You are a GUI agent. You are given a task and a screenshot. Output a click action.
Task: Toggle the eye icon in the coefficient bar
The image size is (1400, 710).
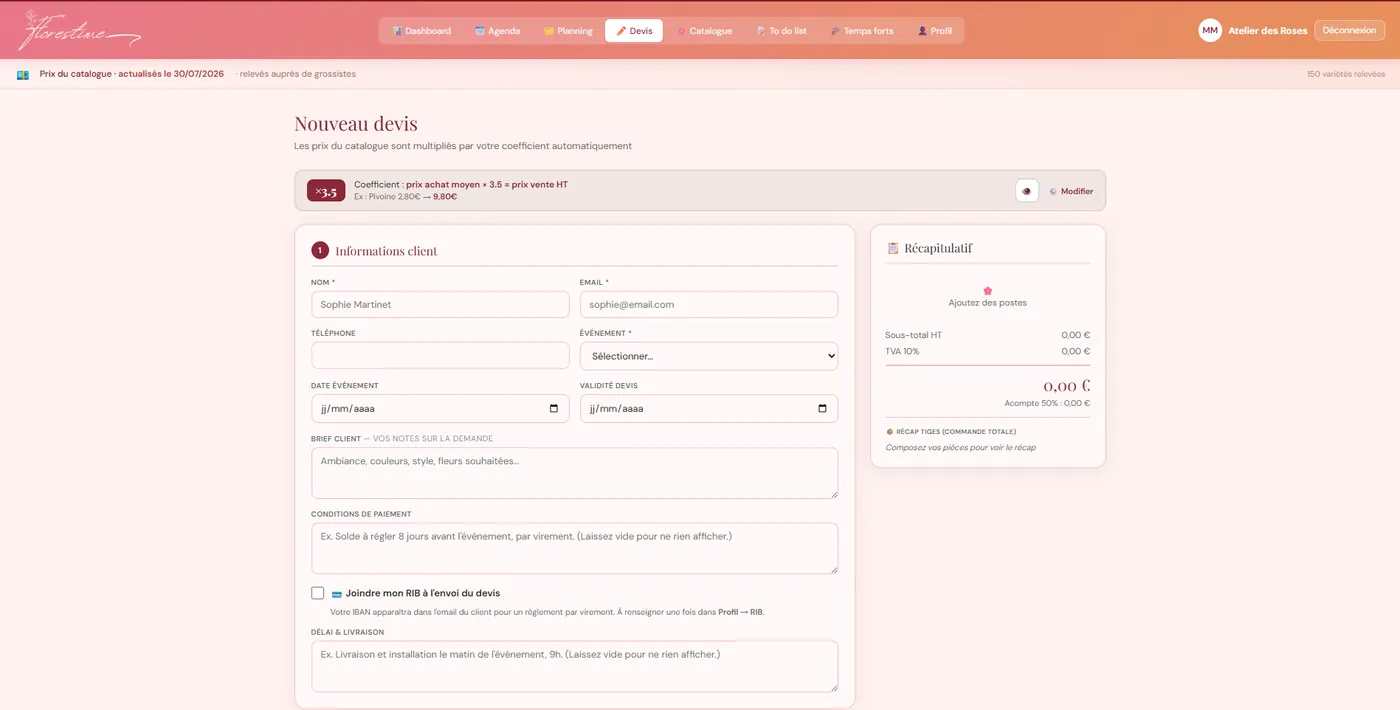[x=1026, y=191]
